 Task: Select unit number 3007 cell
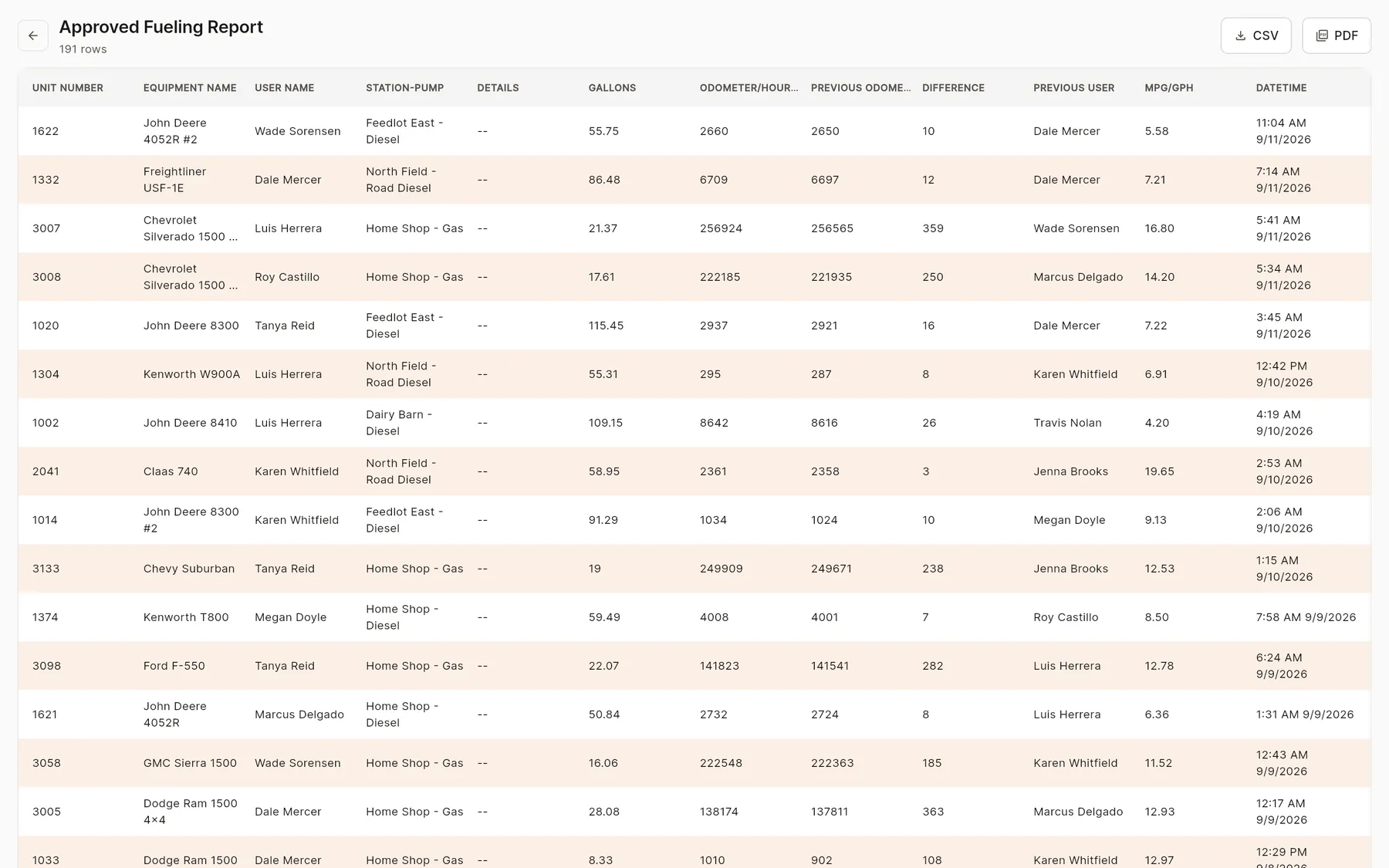(x=46, y=228)
